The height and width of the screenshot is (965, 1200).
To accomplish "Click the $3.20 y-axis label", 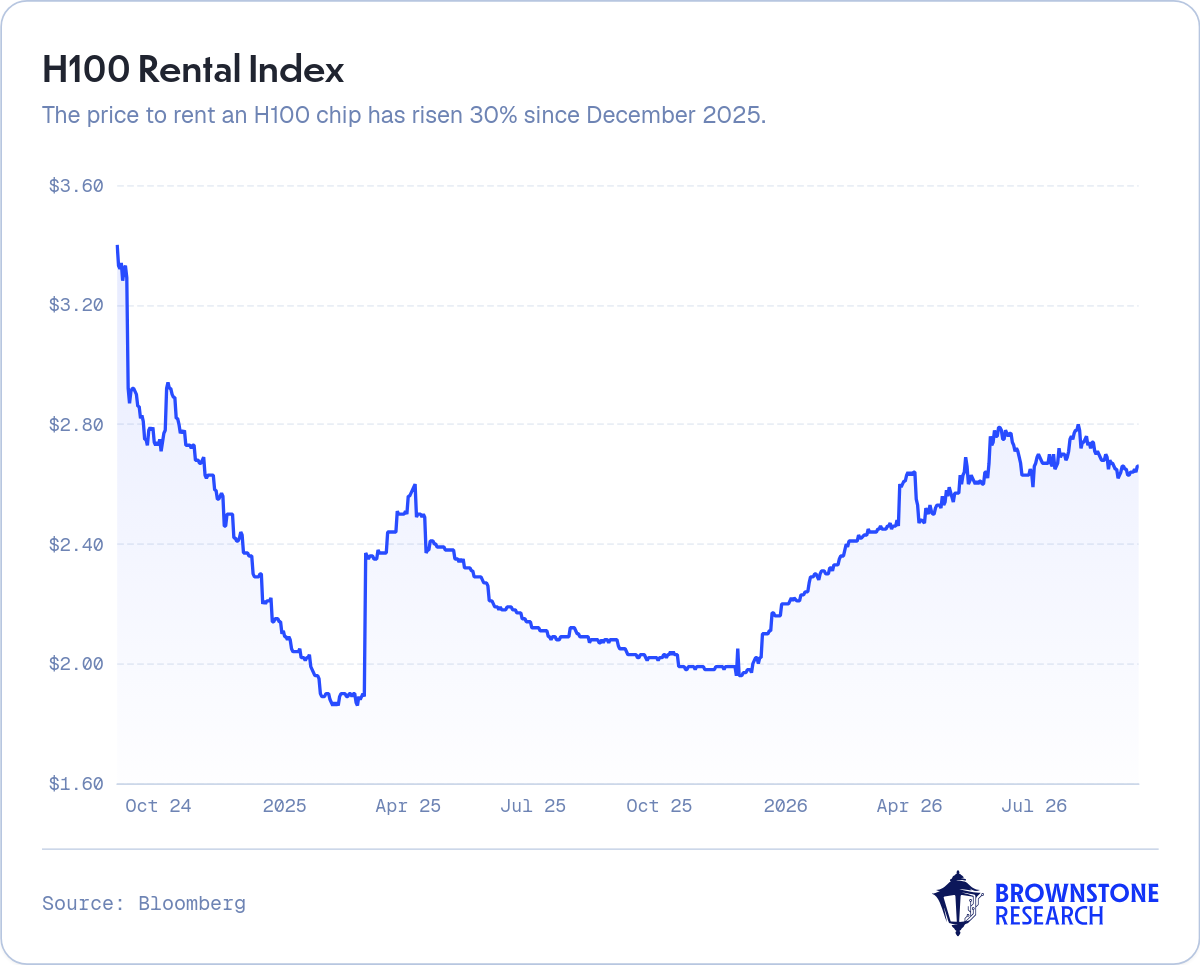I will point(76,305).
